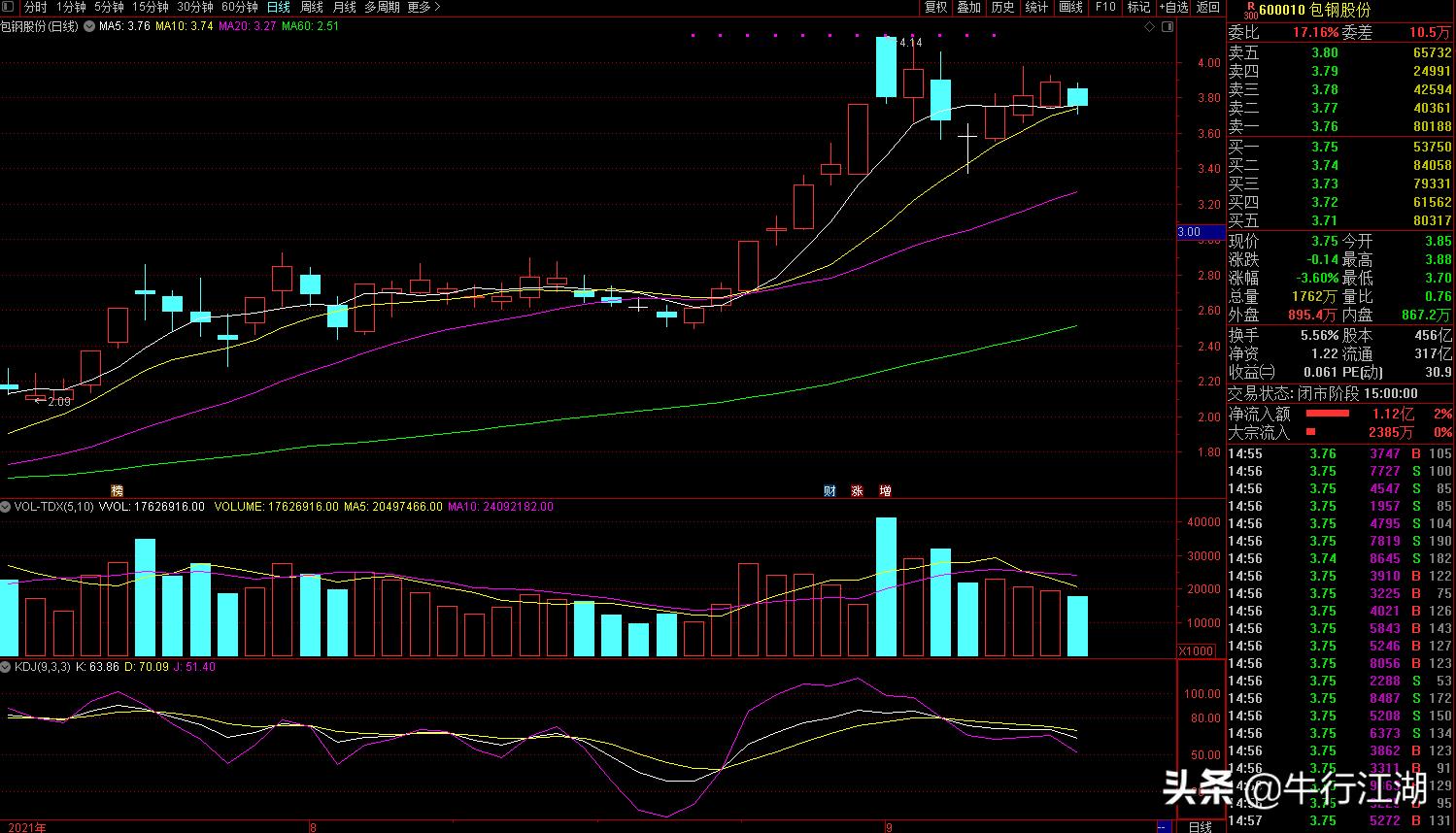Click the 财 event marker on chart
The height and width of the screenshot is (833, 1456).
click(x=830, y=490)
